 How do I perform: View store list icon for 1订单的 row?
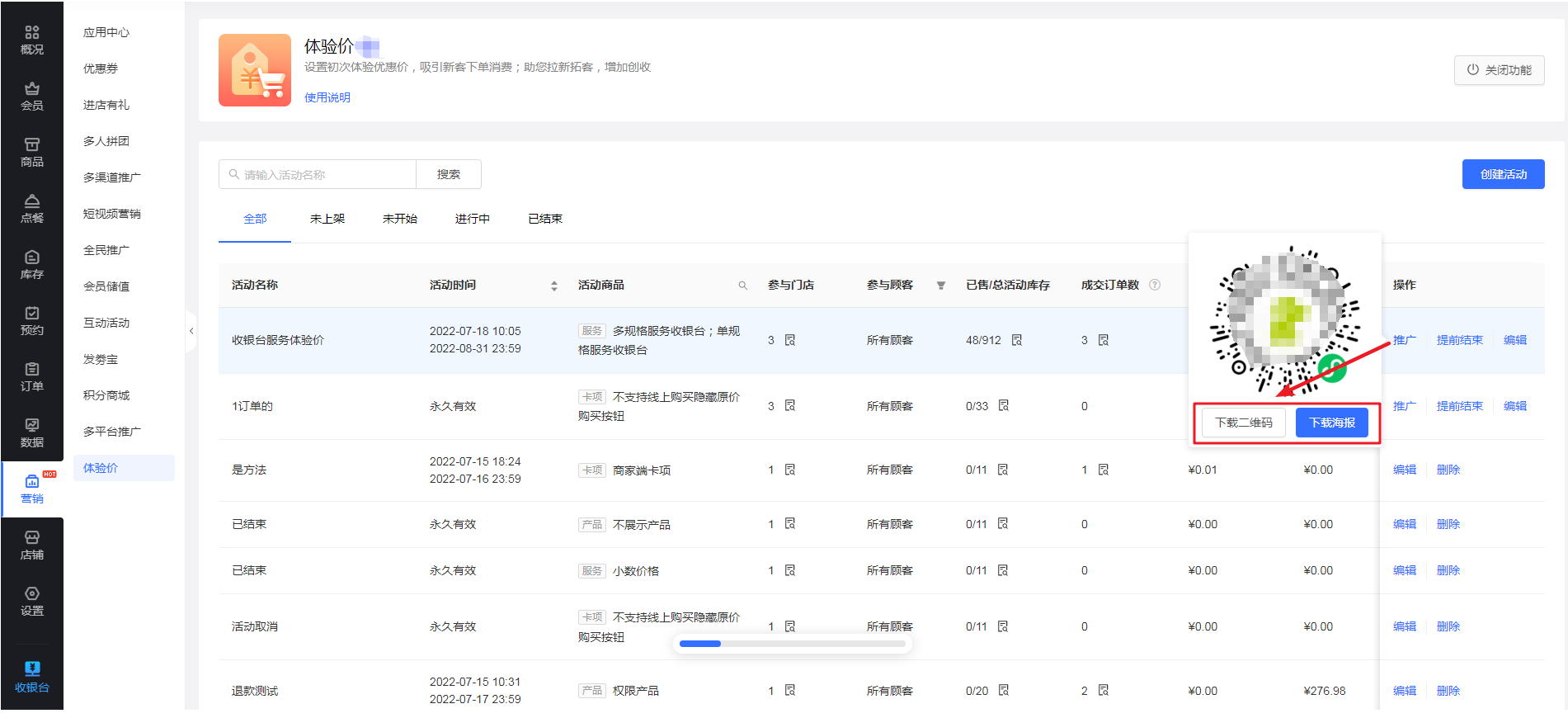tap(790, 405)
